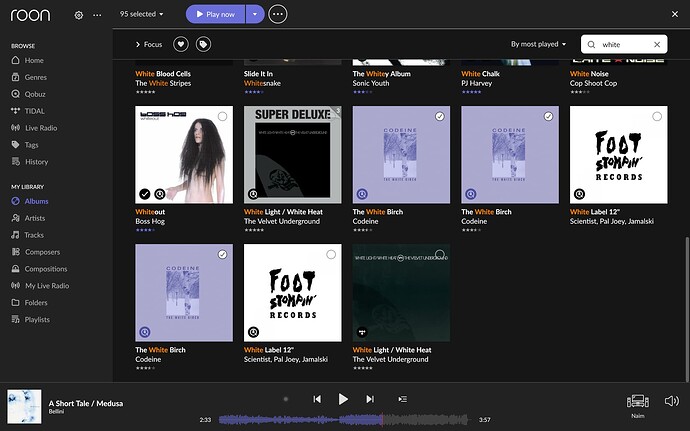Image resolution: width=690 pixels, height=431 pixels.
Task: Click album title 'White Chalk'
Action: tap(481, 74)
